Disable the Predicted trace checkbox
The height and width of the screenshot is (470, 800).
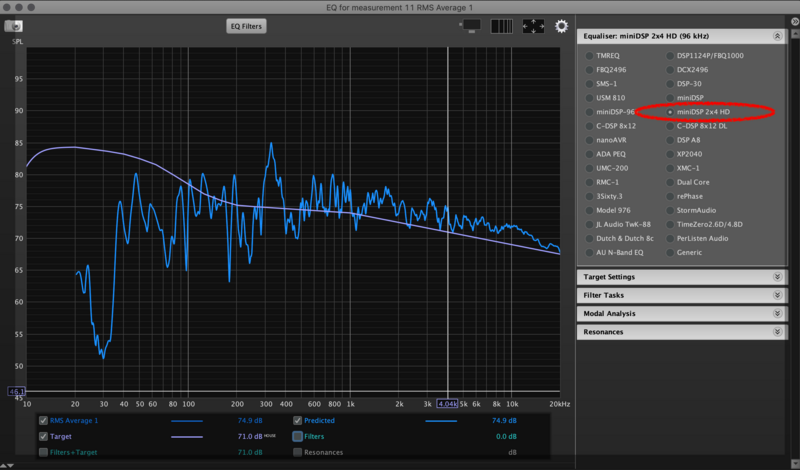point(298,422)
